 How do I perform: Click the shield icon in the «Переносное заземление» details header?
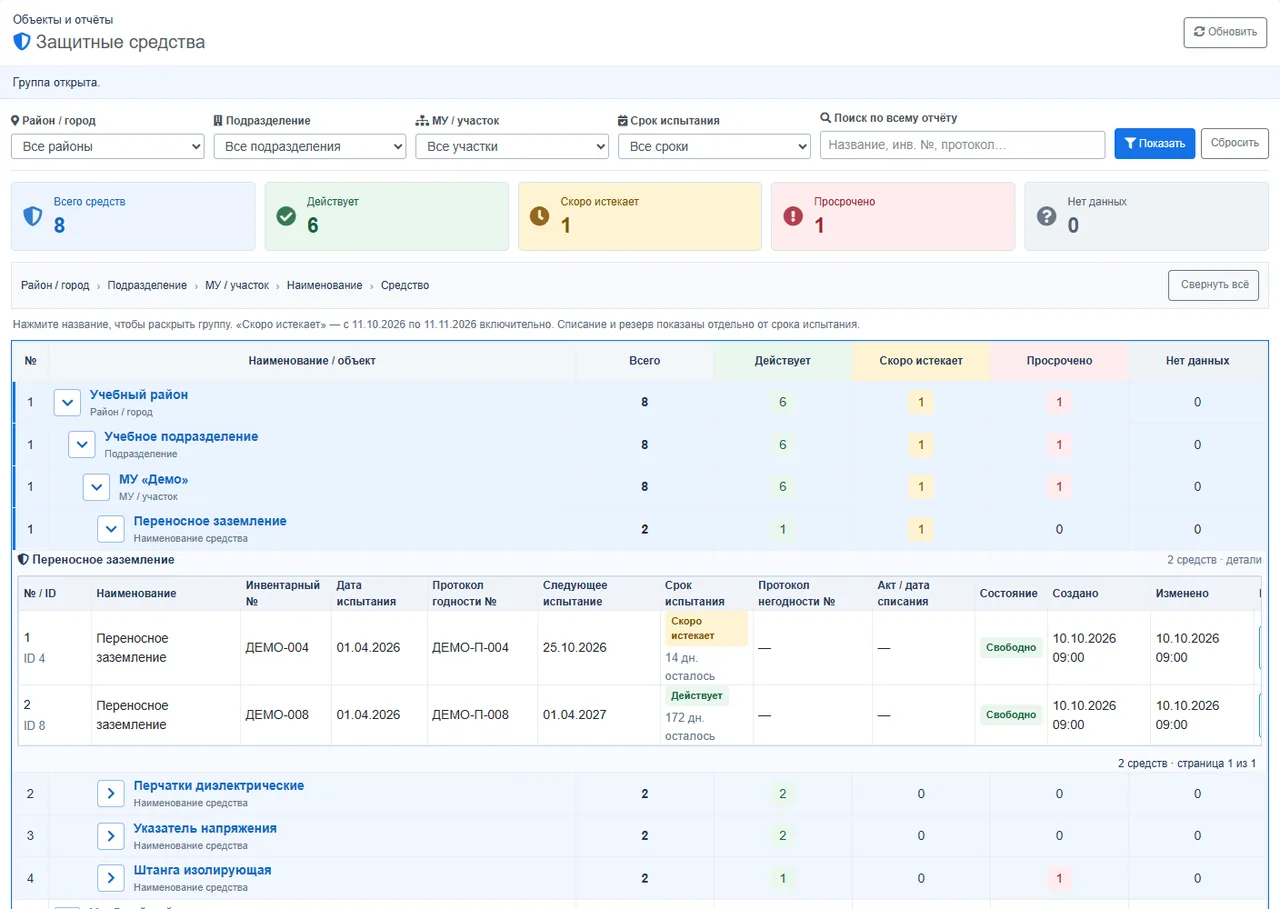tap(23, 560)
